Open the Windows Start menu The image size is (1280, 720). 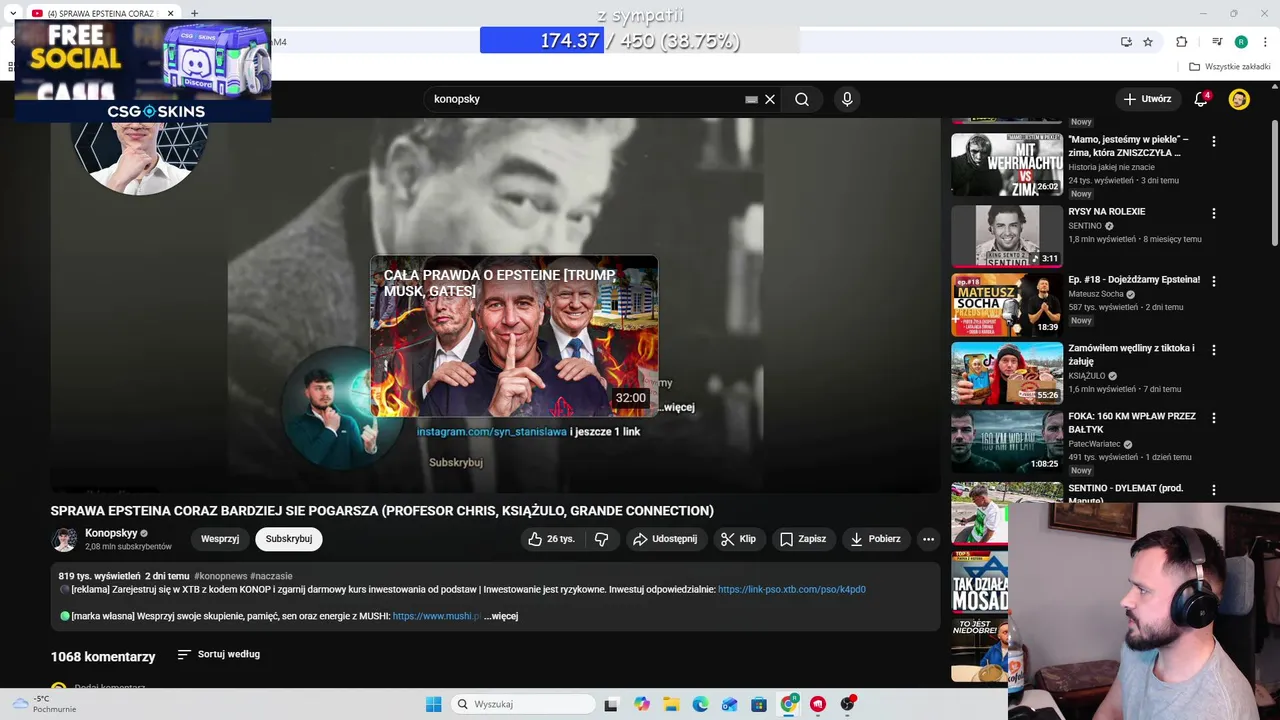[x=433, y=704]
